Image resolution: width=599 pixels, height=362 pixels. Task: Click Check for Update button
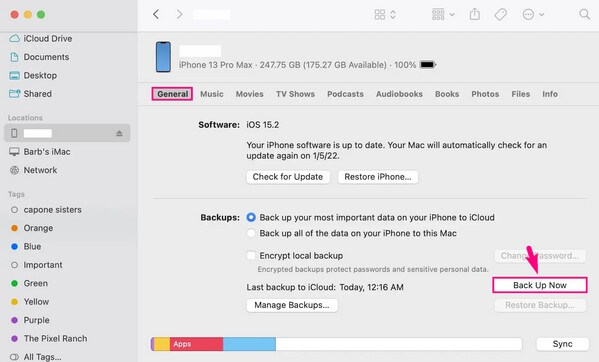click(288, 177)
